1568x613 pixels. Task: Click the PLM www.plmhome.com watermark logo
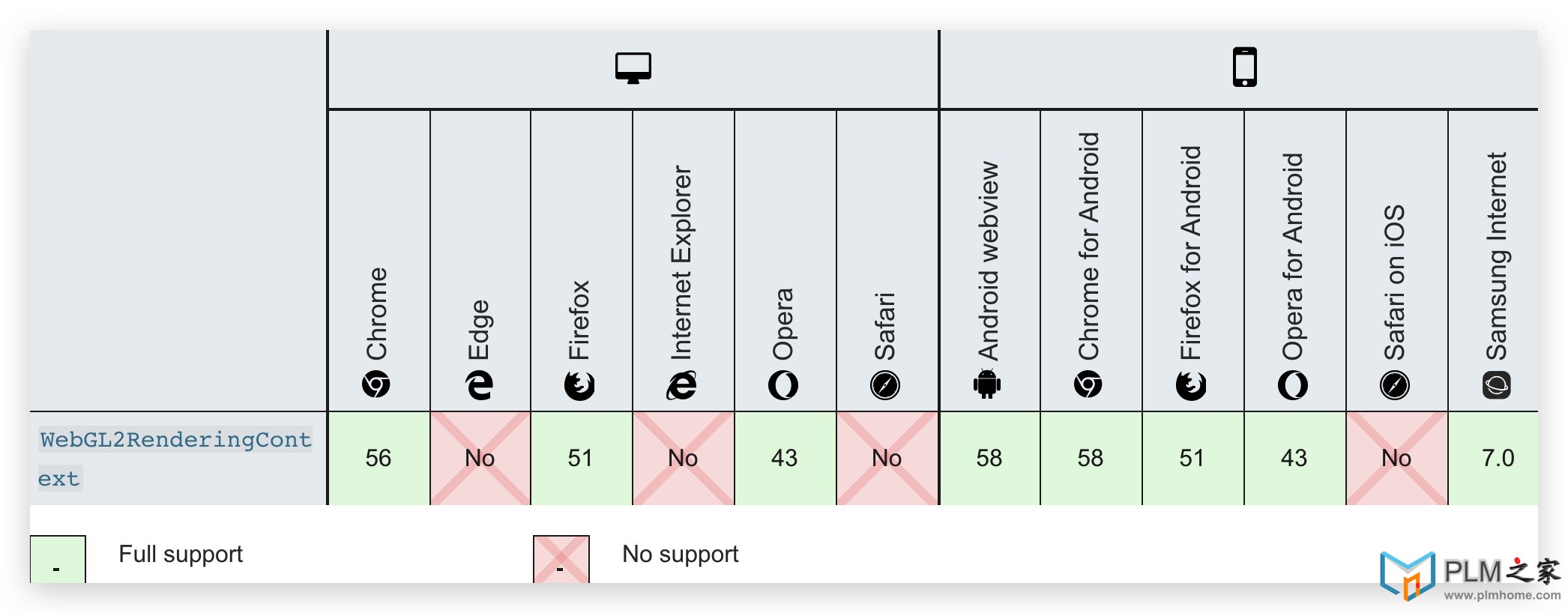[x=1471, y=577]
